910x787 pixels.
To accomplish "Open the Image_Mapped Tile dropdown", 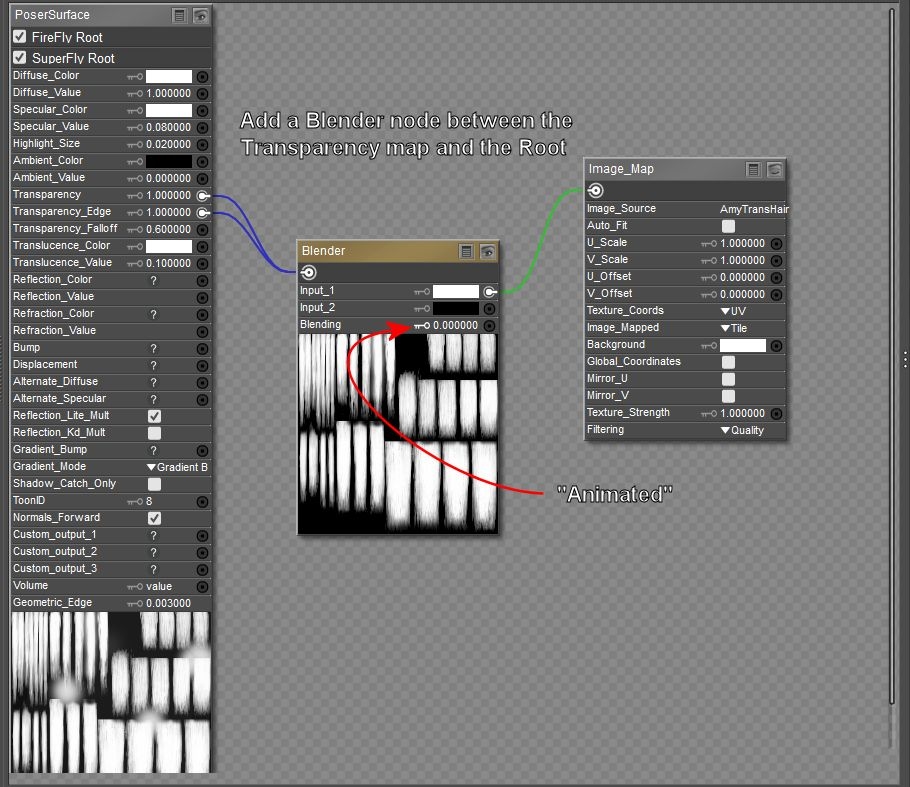I will pyautogui.click(x=733, y=328).
